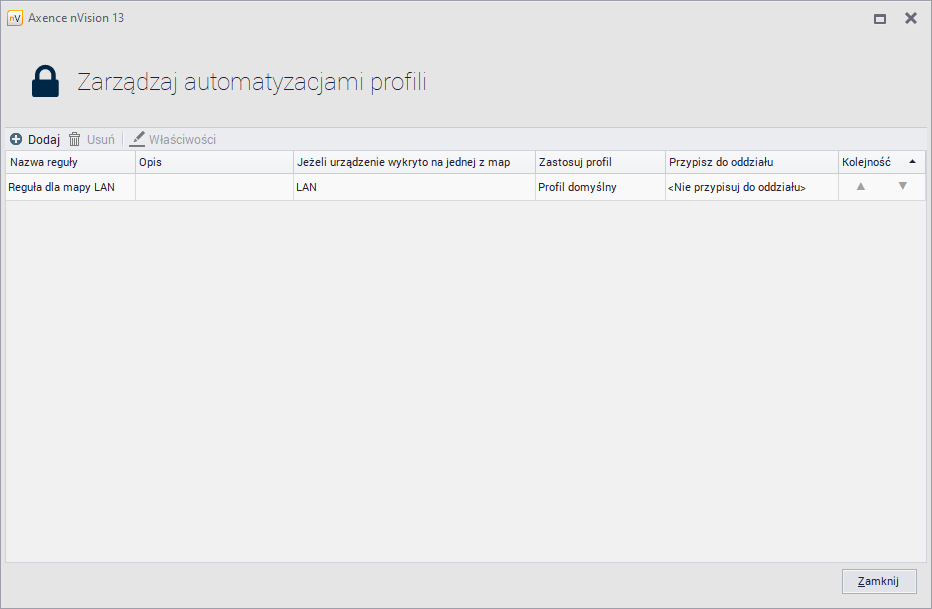This screenshot has height=609, width=932.
Task: Click the 'Jeżeli urządzenie wykryto' column header
Action: point(414,162)
